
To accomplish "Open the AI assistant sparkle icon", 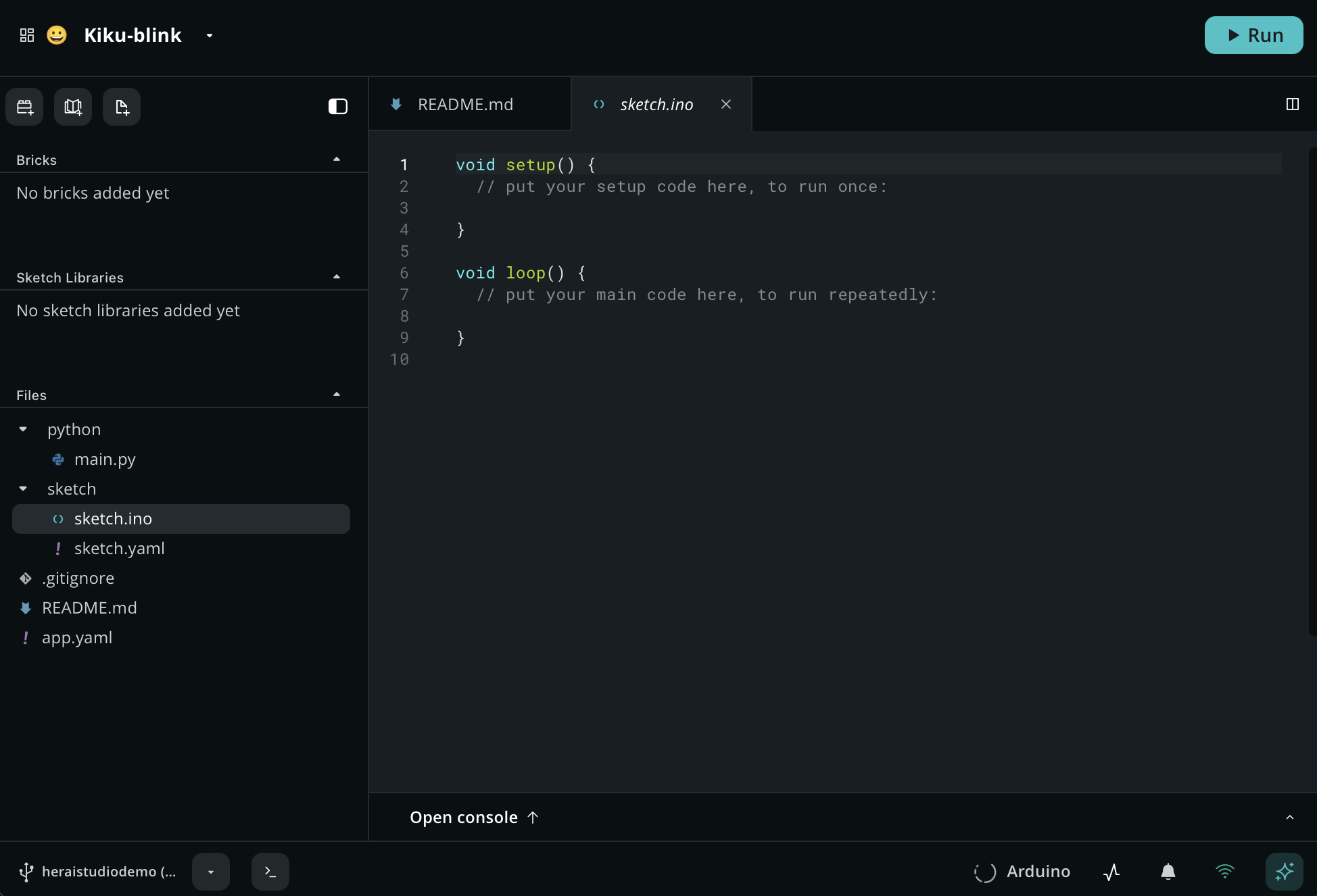I will (1285, 872).
